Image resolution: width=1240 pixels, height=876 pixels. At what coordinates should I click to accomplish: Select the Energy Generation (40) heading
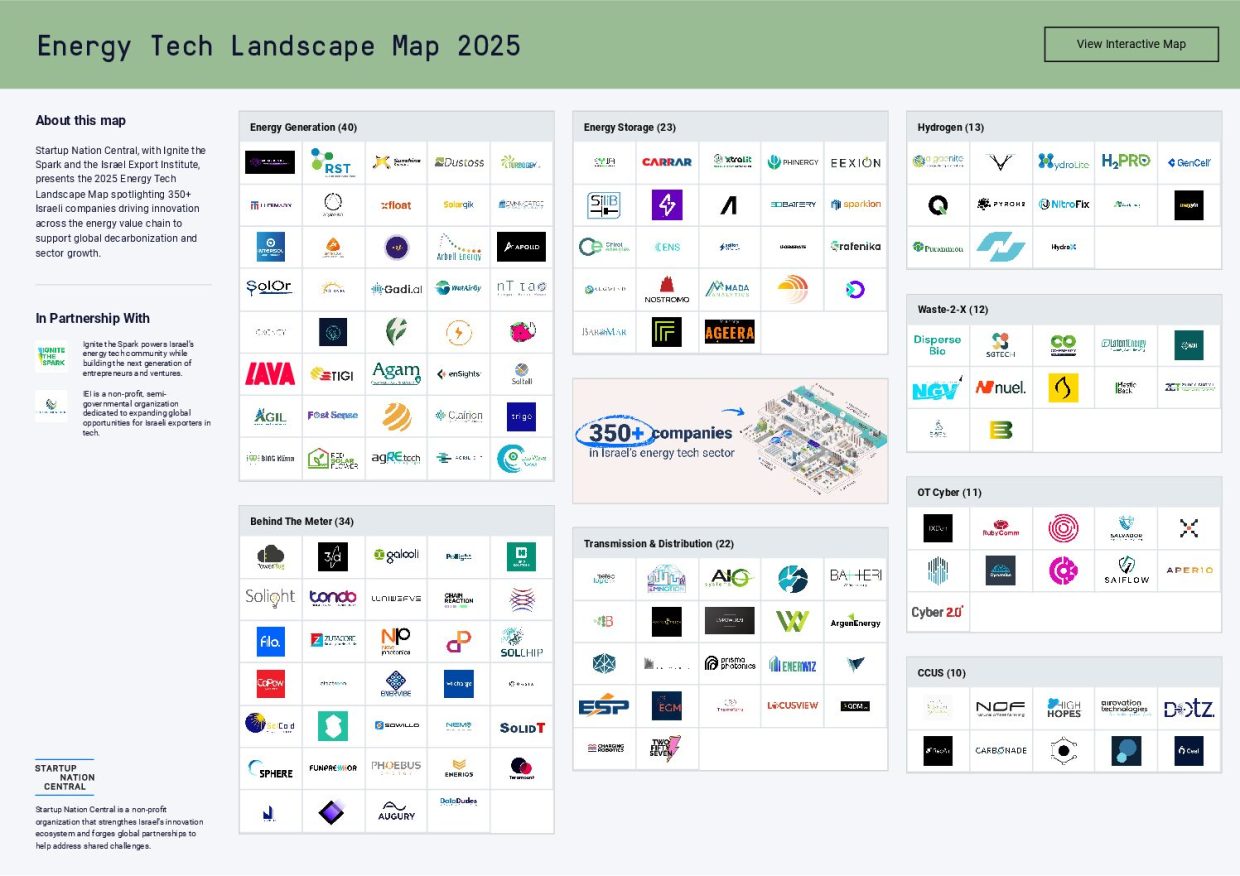pyautogui.click(x=303, y=127)
